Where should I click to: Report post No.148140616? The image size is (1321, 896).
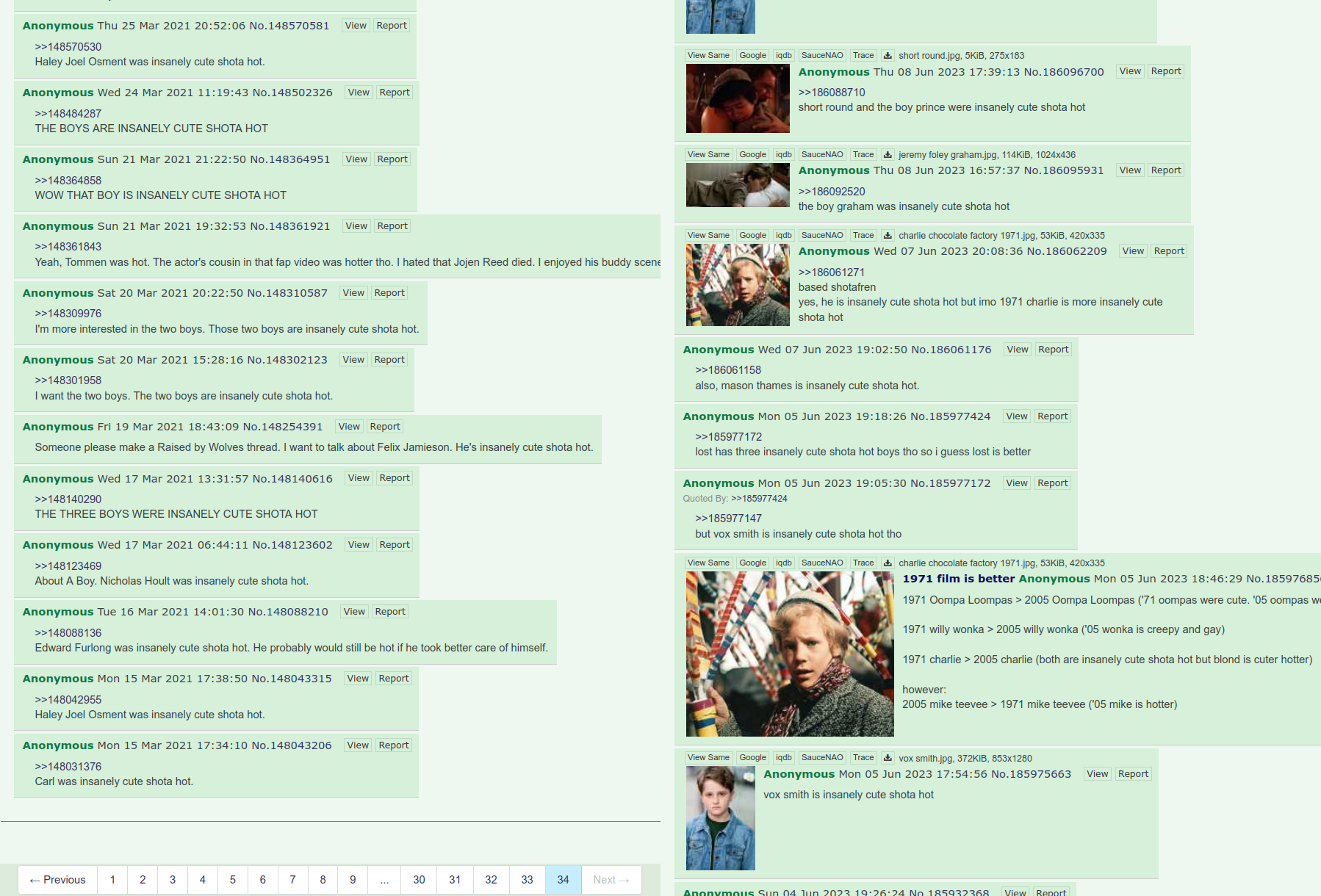395,478
